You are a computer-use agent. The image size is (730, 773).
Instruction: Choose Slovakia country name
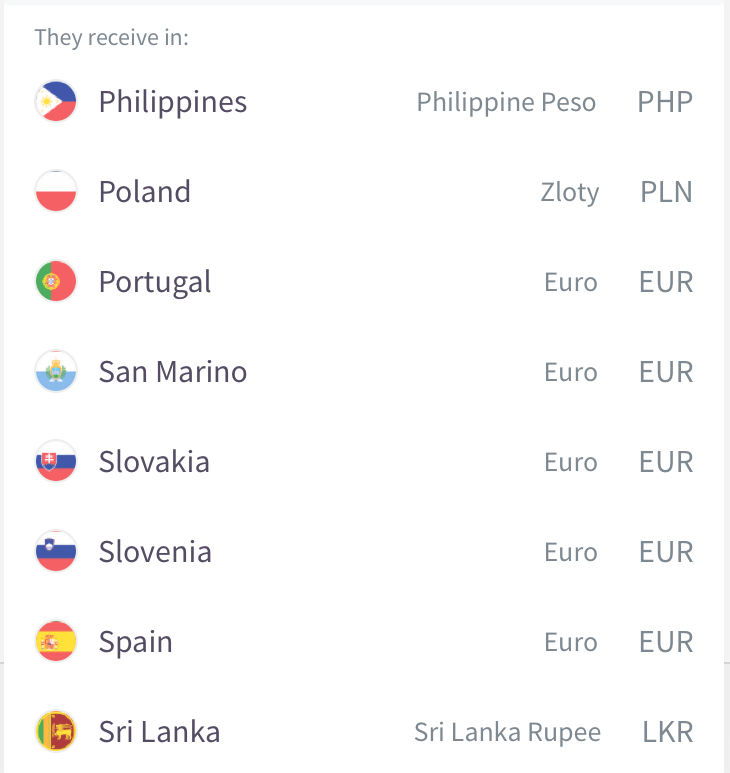[x=154, y=462]
